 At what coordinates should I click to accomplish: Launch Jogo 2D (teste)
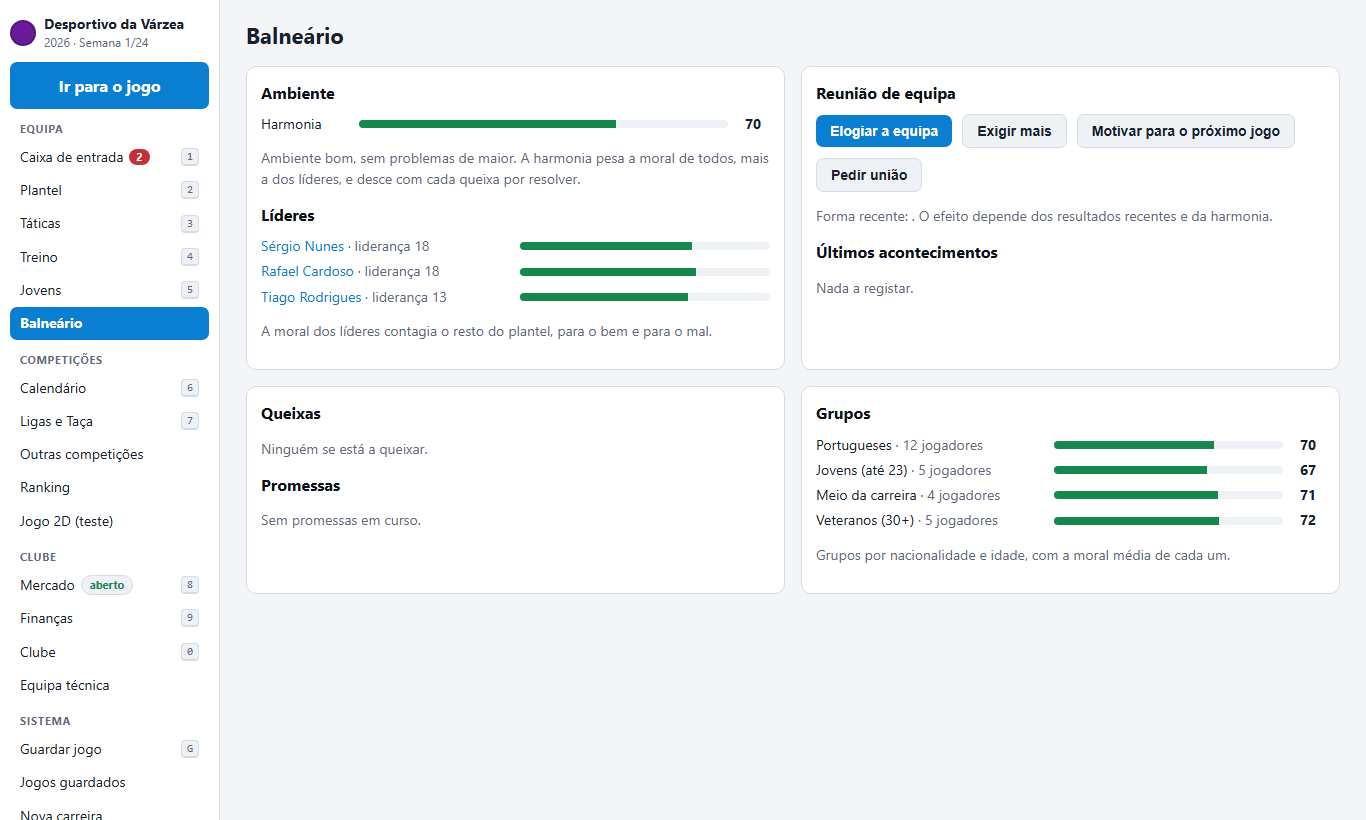click(x=109, y=521)
